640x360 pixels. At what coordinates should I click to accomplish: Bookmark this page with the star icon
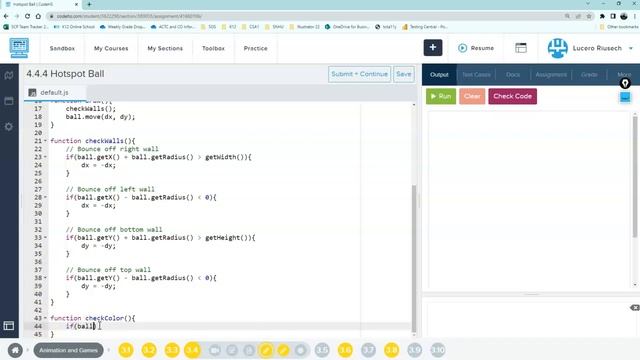(589, 16)
